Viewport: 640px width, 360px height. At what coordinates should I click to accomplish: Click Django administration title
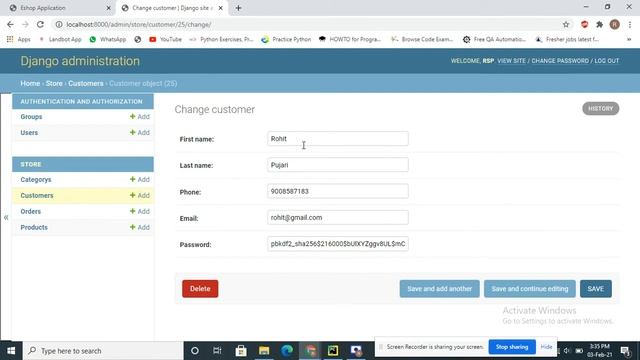(x=80, y=61)
